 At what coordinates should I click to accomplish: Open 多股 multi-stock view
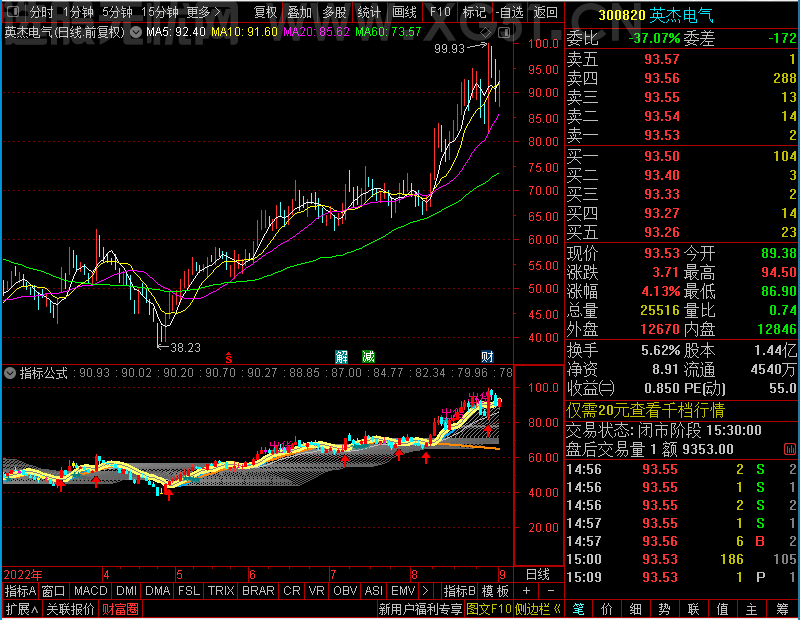pyautogui.click(x=335, y=12)
